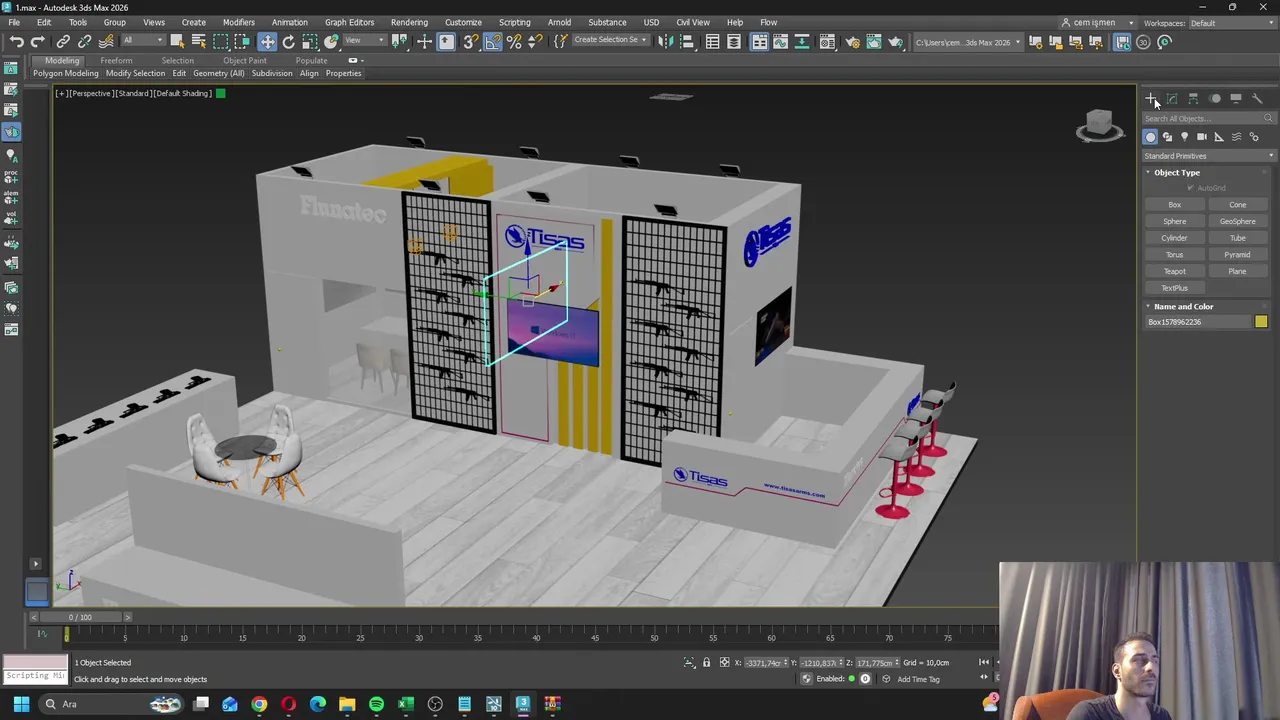Open the Standard Primitives dropdown
Viewport: 1280px width, 720px height.
tap(1209, 156)
